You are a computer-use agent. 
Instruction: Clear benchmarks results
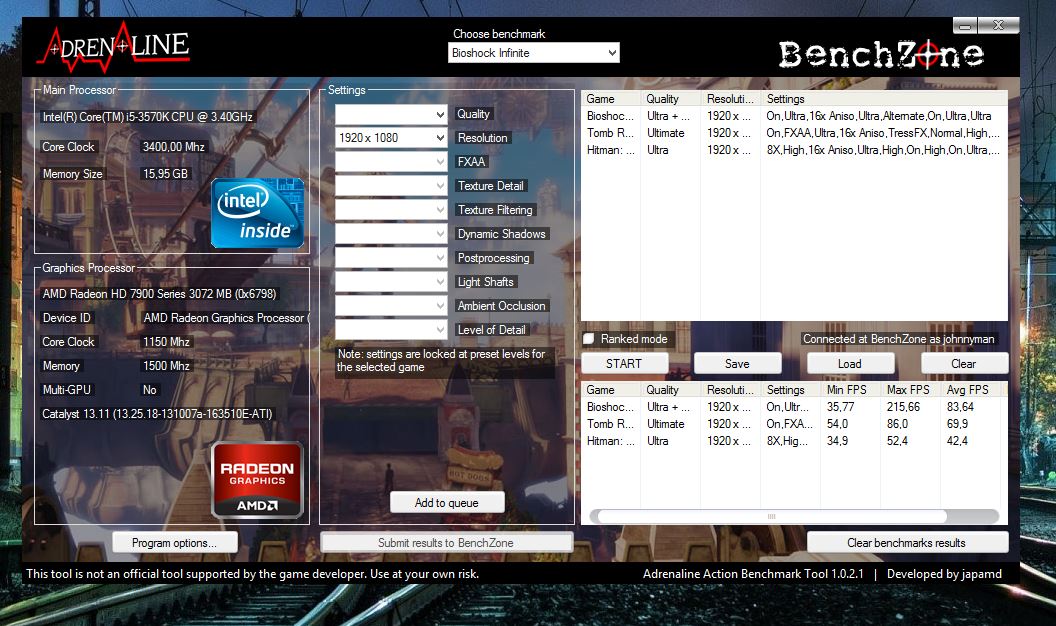906,543
